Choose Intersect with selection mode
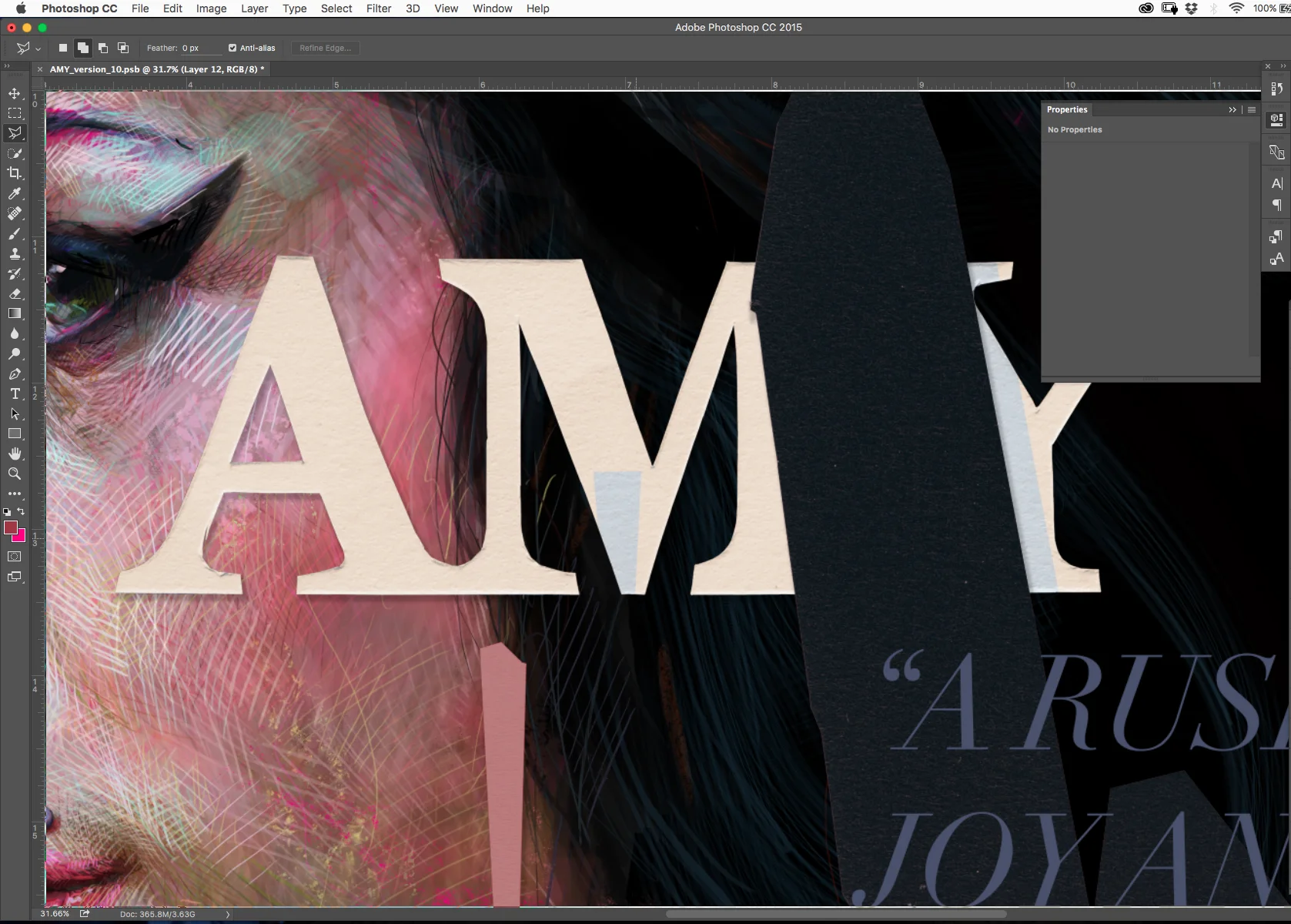1291x924 pixels. click(123, 48)
